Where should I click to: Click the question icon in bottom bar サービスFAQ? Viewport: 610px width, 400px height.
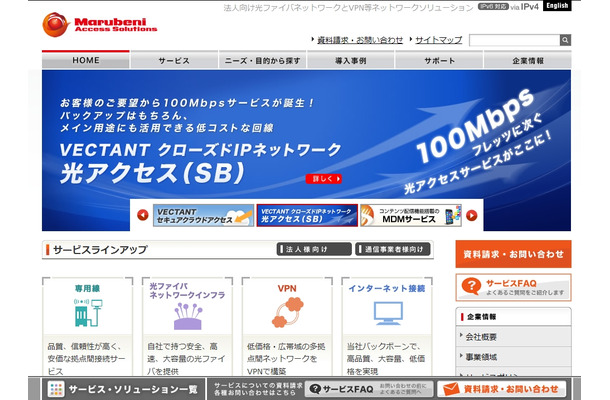click(315, 389)
